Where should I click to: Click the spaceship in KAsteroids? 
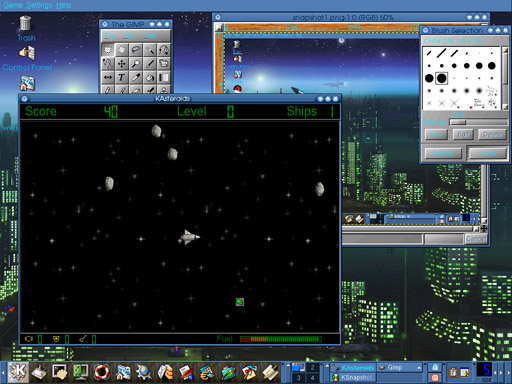pos(190,237)
